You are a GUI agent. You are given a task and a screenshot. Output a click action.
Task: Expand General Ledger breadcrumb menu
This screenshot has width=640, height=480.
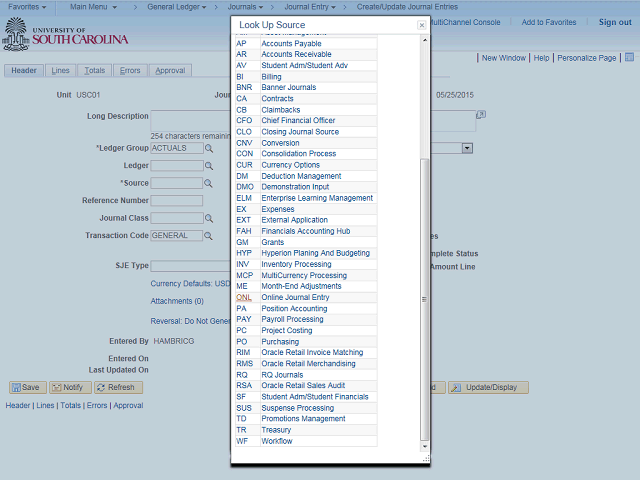176,7
